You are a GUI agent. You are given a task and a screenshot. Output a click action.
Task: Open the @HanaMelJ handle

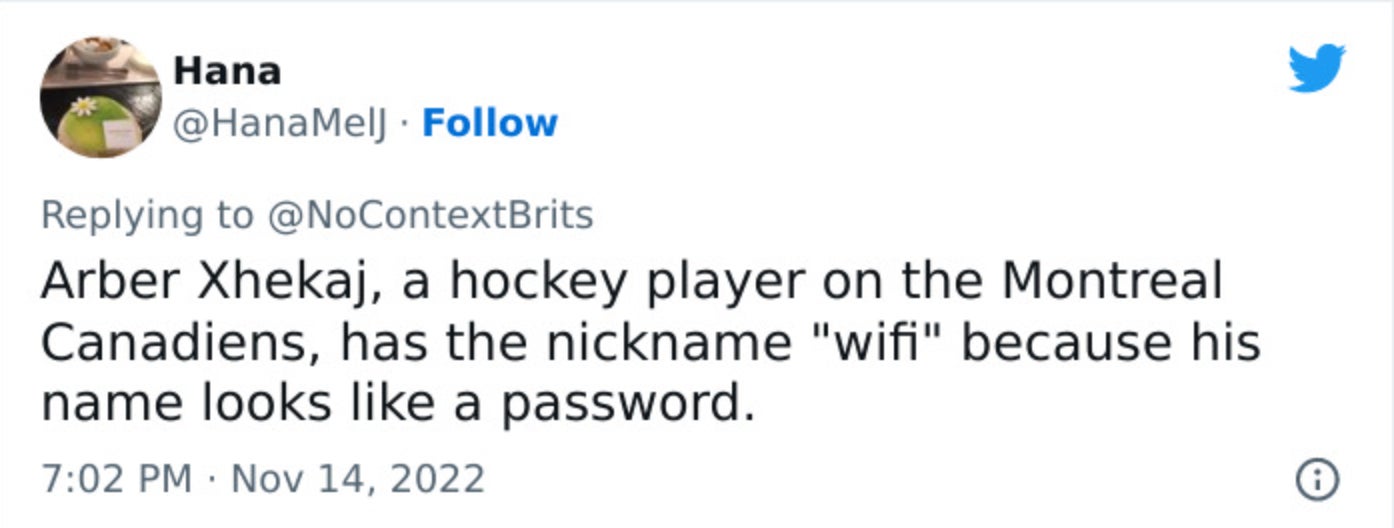coord(285,123)
